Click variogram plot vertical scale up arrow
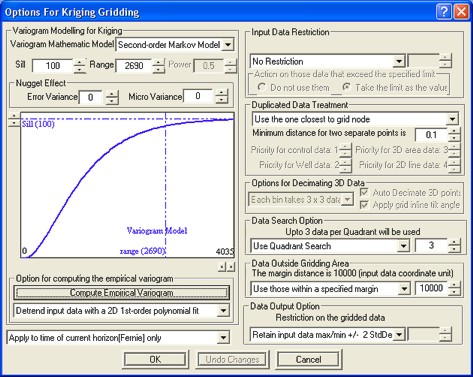Viewport: 473px width, 377px height. (x=14, y=116)
